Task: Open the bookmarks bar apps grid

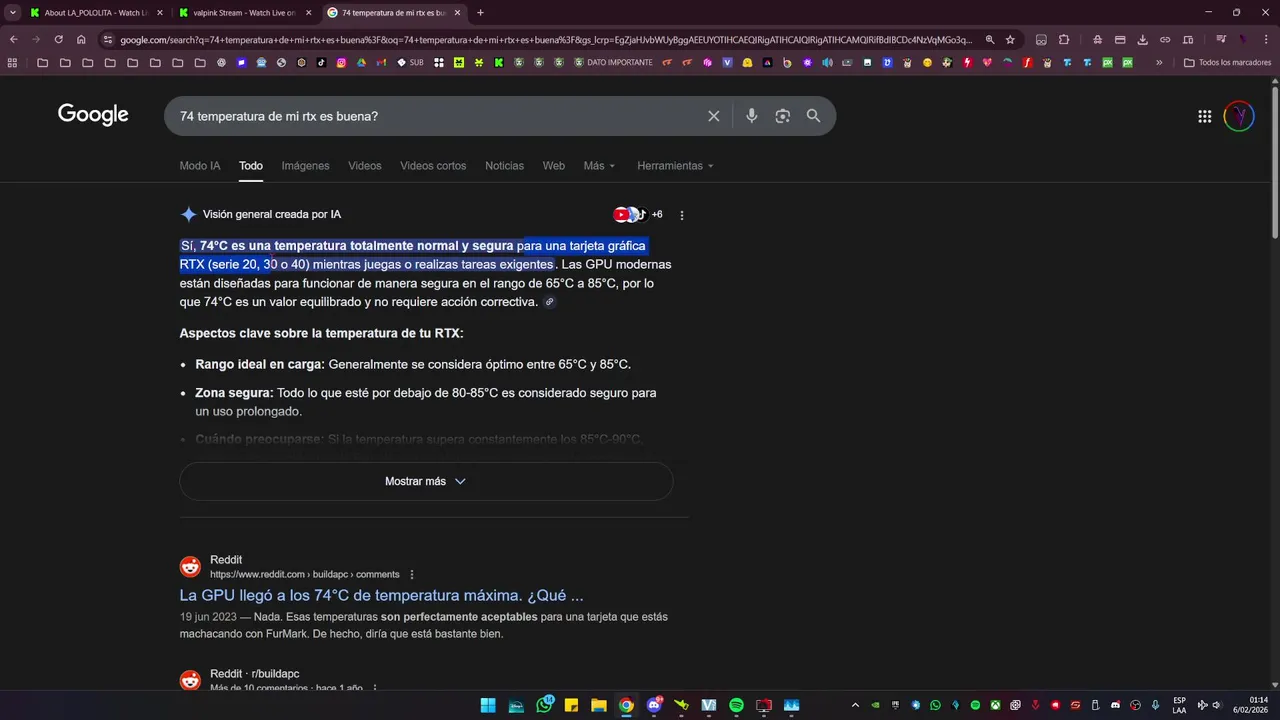Action: pyautogui.click(x=12, y=62)
